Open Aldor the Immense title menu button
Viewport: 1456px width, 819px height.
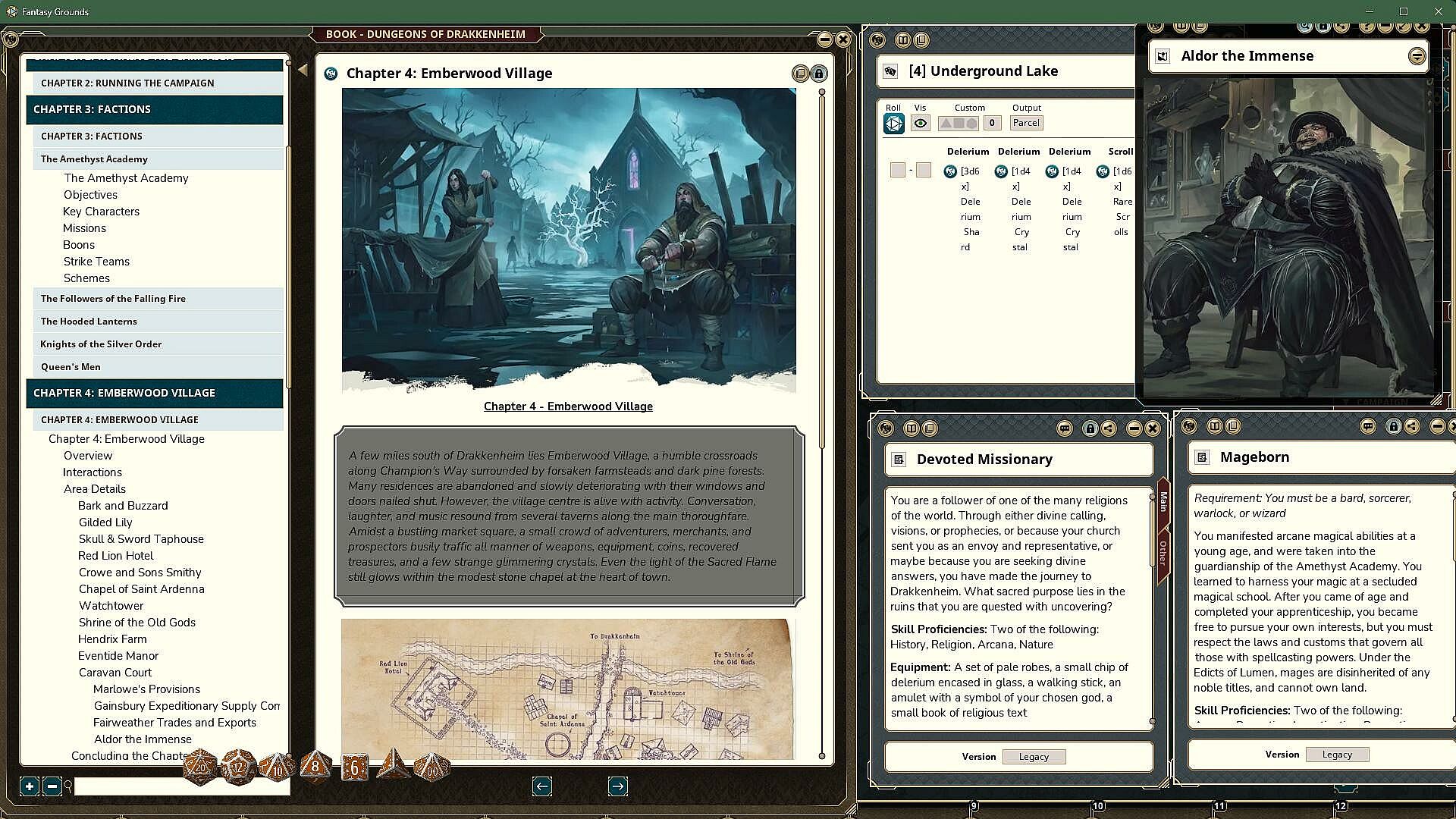[1416, 56]
